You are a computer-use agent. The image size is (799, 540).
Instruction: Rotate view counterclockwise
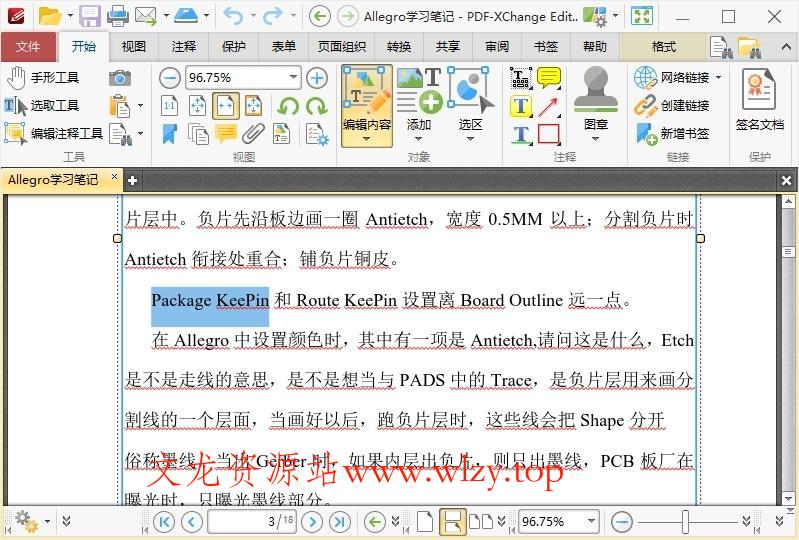(288, 106)
